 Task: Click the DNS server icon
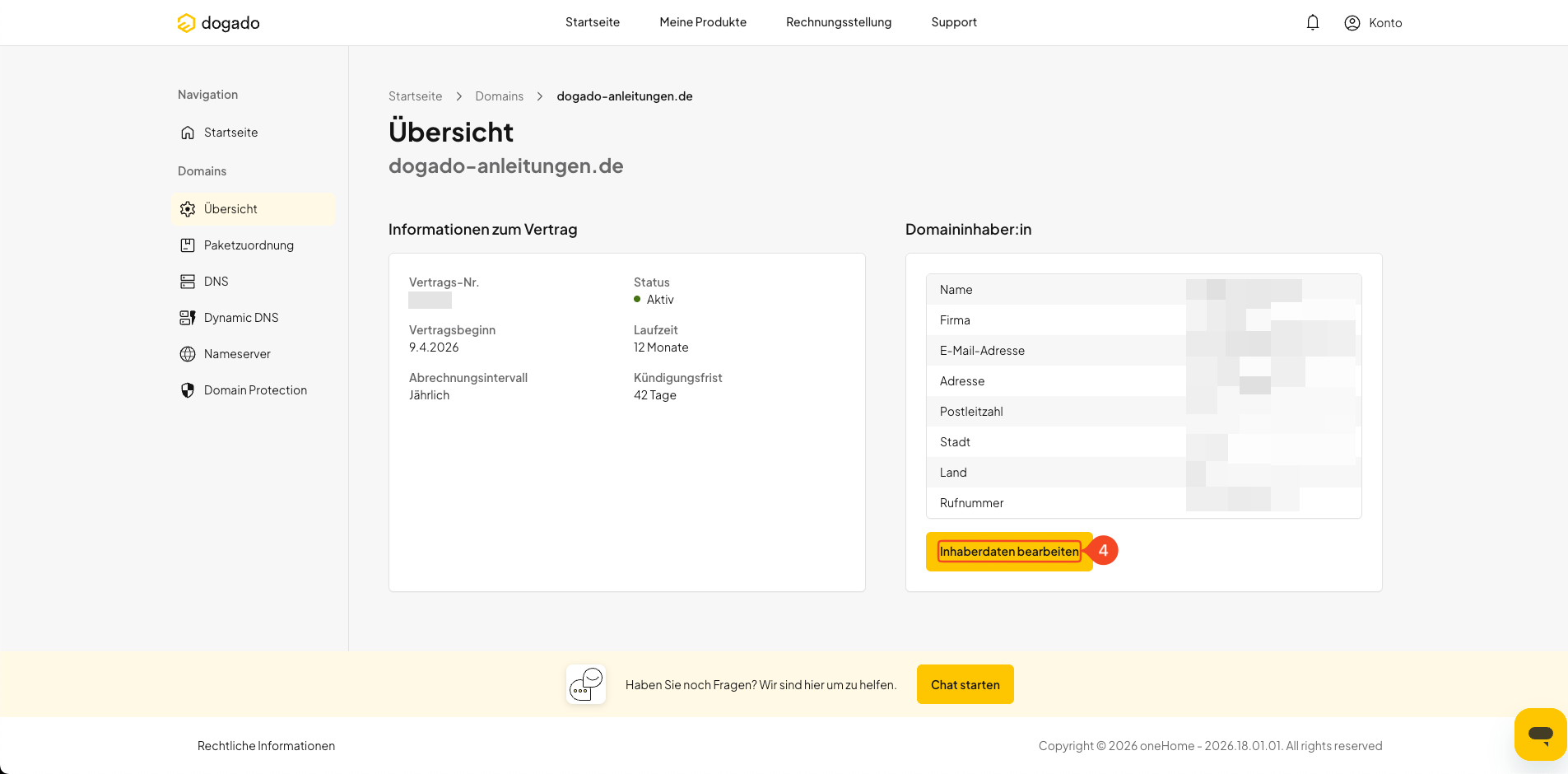click(188, 282)
